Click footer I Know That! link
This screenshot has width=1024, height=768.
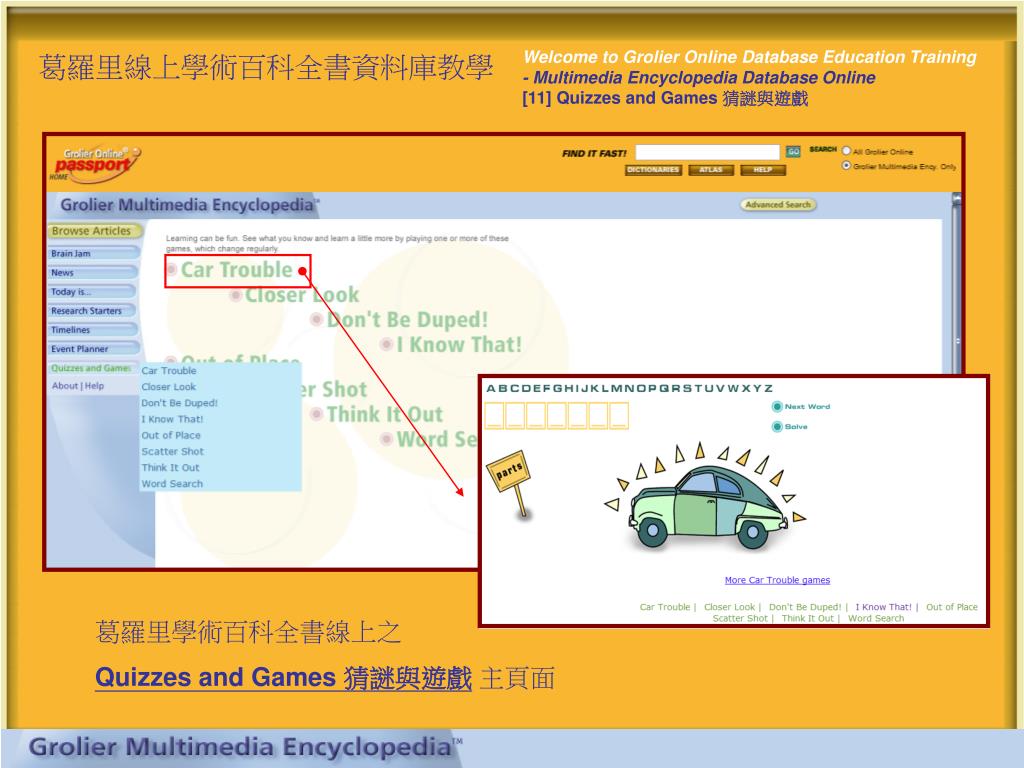(x=884, y=607)
